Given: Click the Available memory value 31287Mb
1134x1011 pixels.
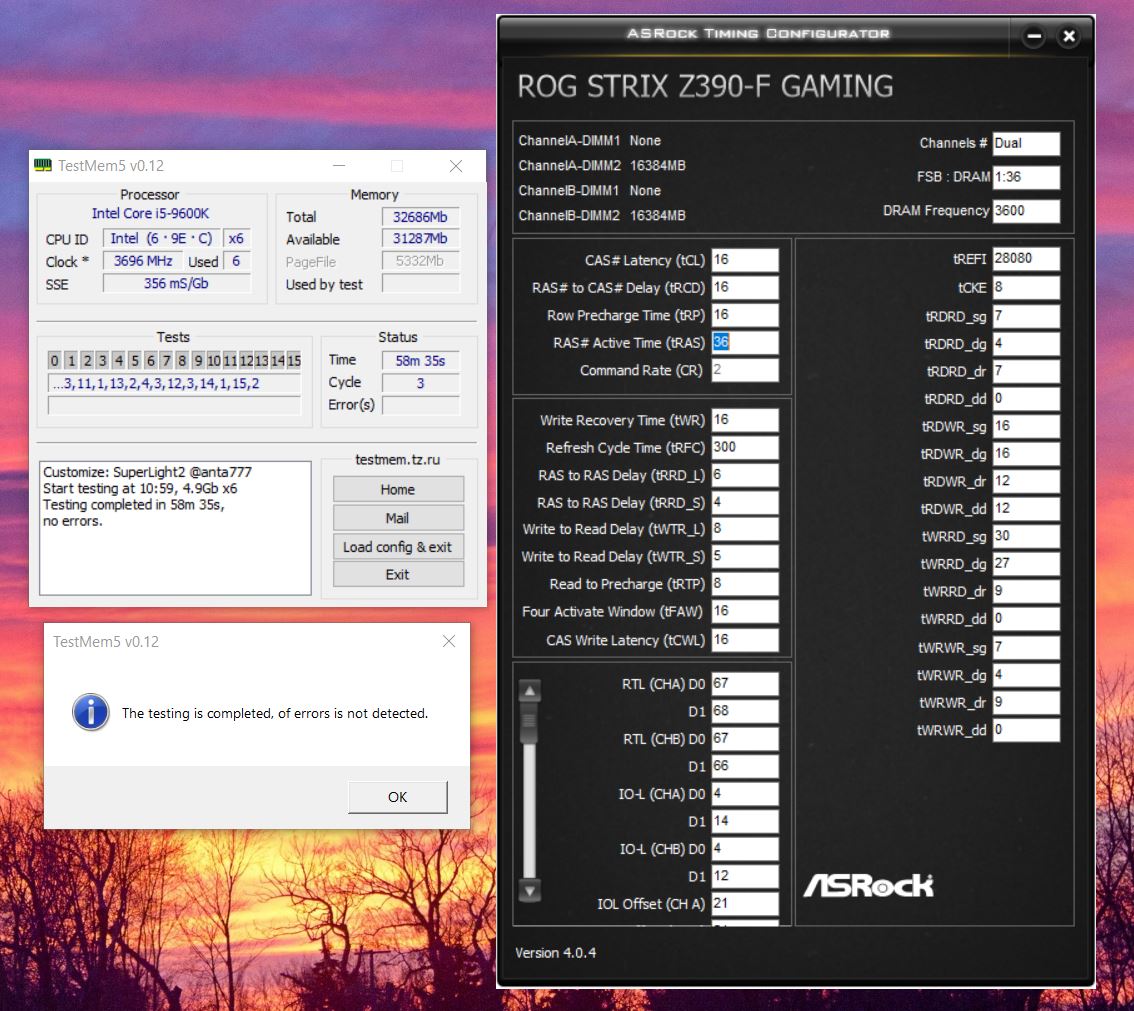Looking at the screenshot, I should point(420,239).
